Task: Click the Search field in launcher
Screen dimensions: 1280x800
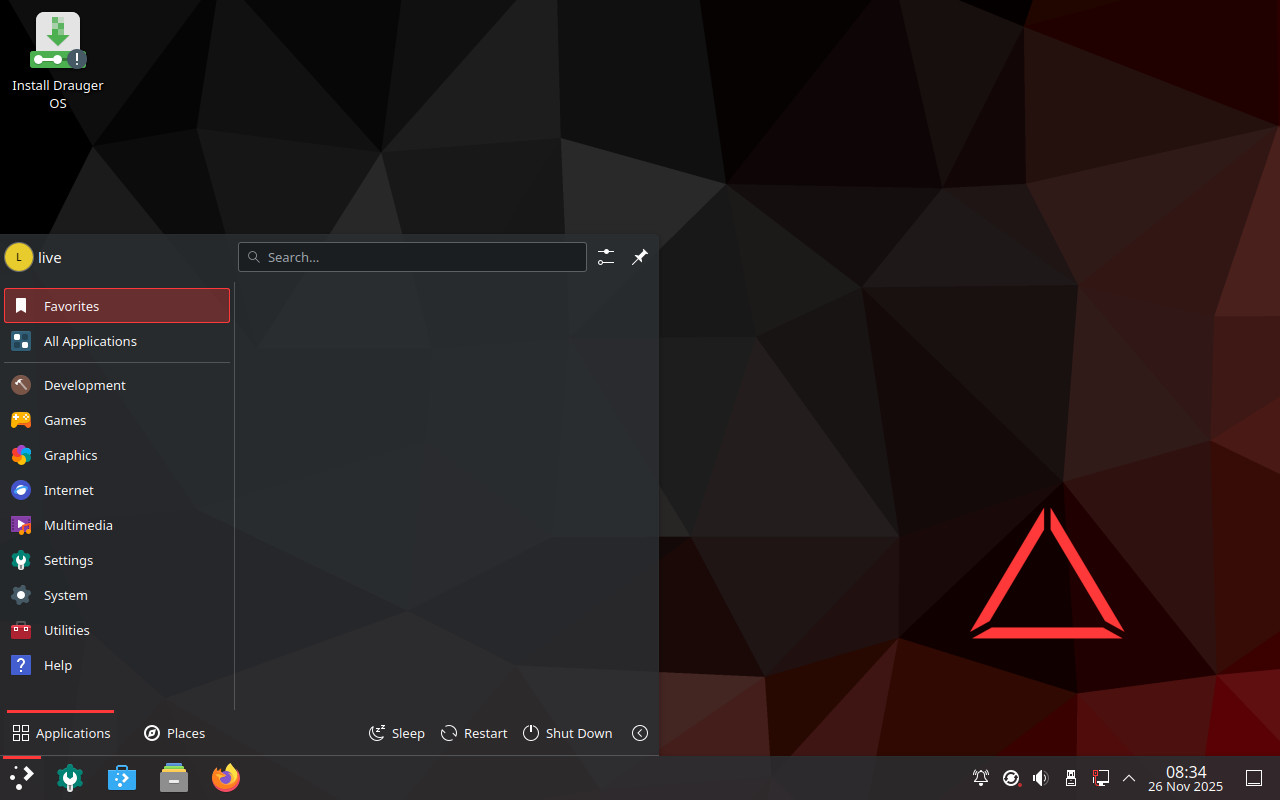Action: [x=412, y=257]
